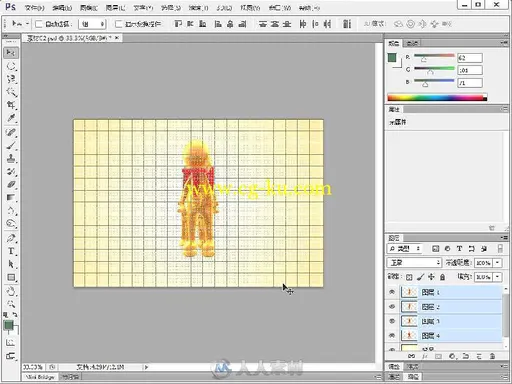Select the Pen tool

click(x=11, y=238)
